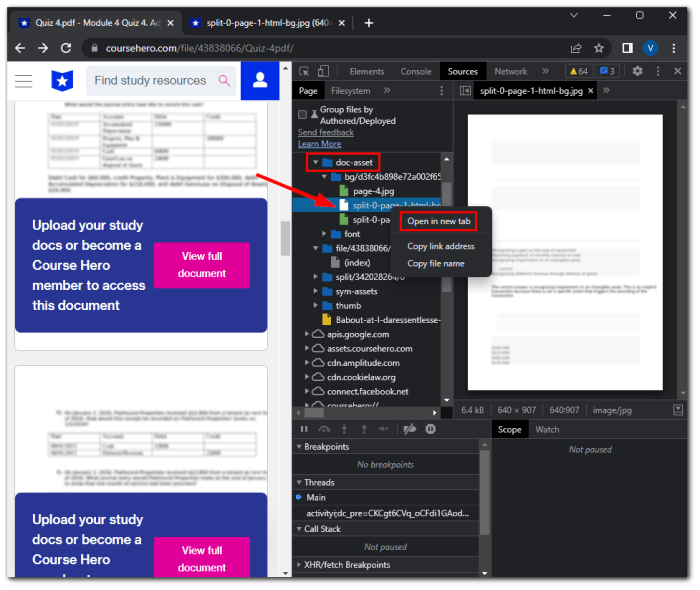This screenshot has width=700, height=590.
Task: Toggle the DevTools device toolbar
Action: tap(323, 71)
